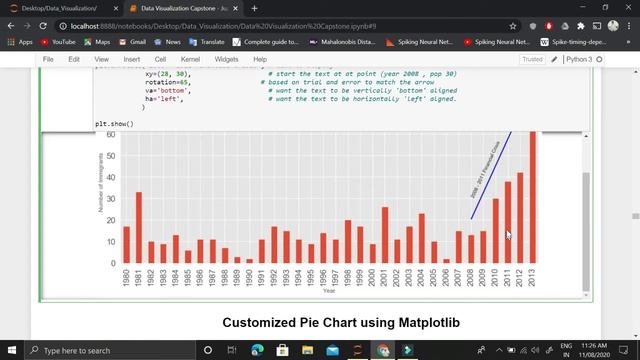640x360 pixels.
Task: Switch to Chrome in the taskbar
Action: [x=383, y=350]
